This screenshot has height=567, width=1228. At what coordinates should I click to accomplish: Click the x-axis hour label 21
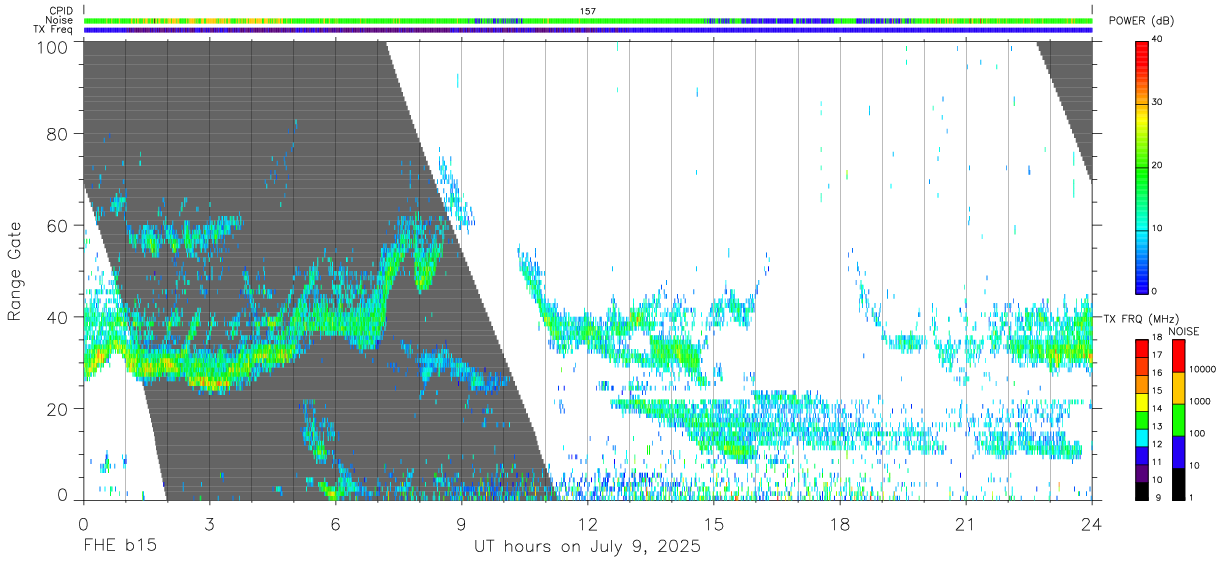[966, 524]
